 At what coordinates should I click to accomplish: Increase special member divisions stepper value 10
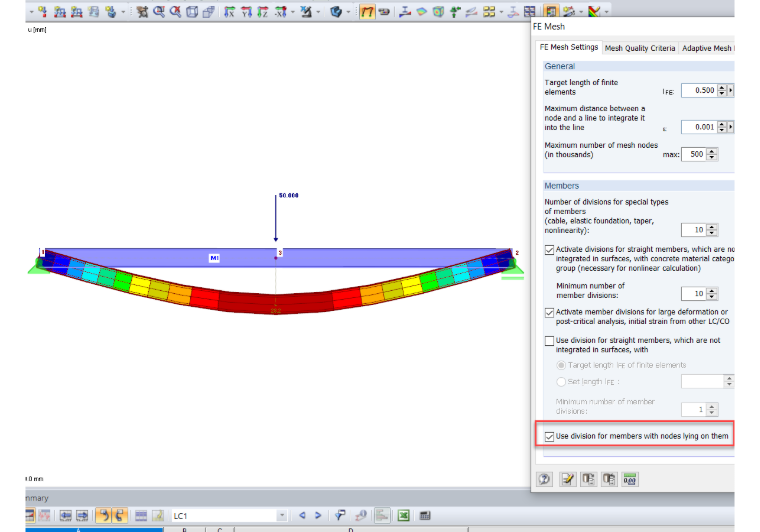712,227
